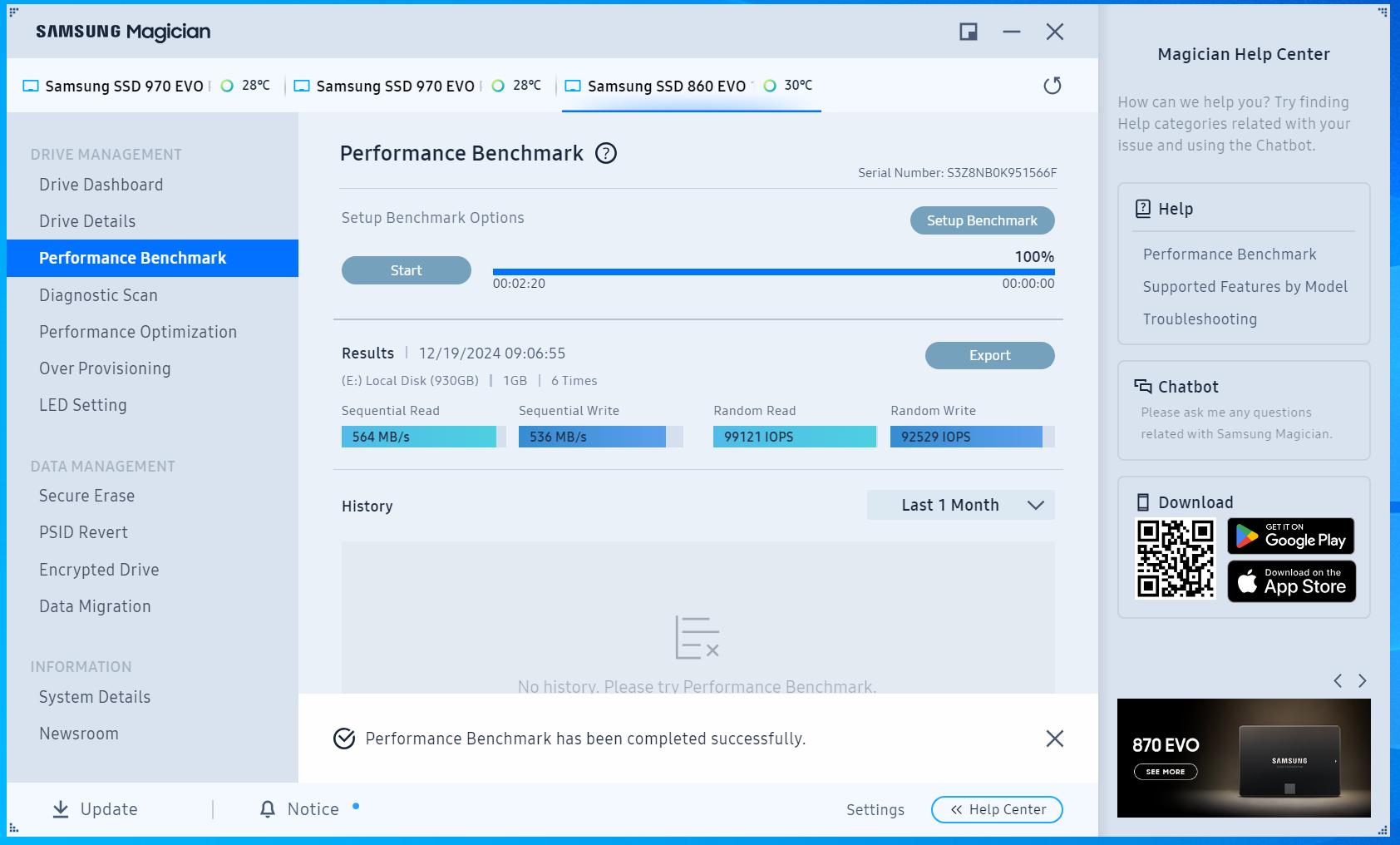Screen dimensions: 1400x845
Task: Show next banner with right arrow
Action: 1363,681
